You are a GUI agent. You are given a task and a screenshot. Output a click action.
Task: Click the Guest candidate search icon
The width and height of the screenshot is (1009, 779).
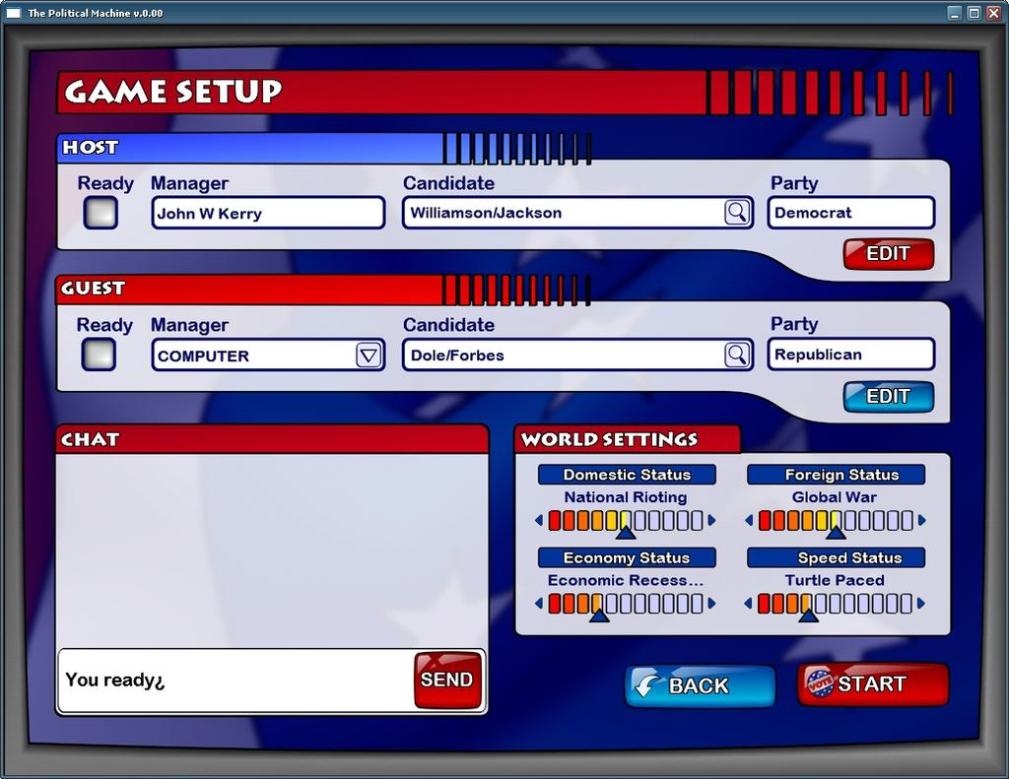tap(737, 355)
